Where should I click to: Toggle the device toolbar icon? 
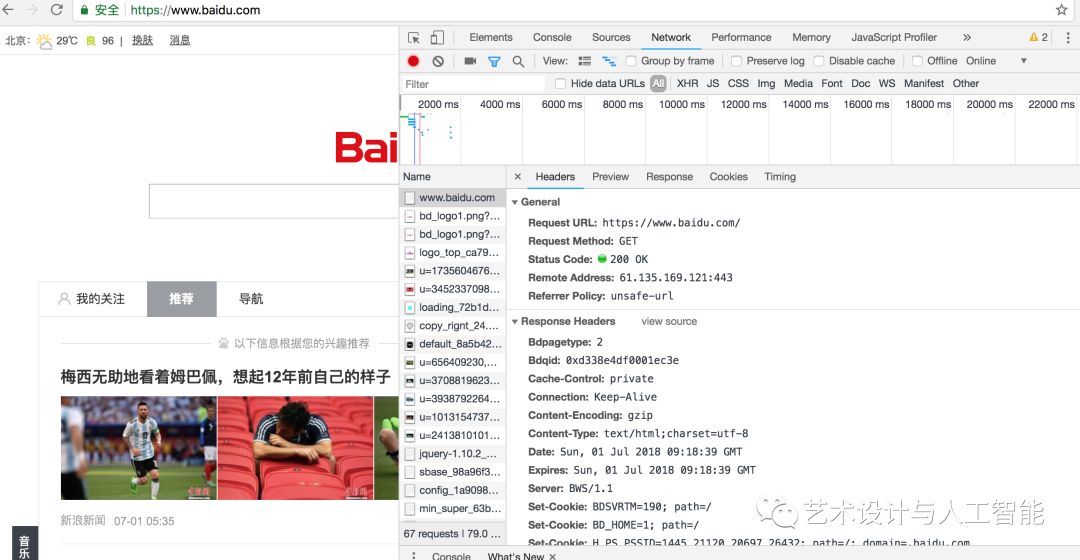pos(437,38)
